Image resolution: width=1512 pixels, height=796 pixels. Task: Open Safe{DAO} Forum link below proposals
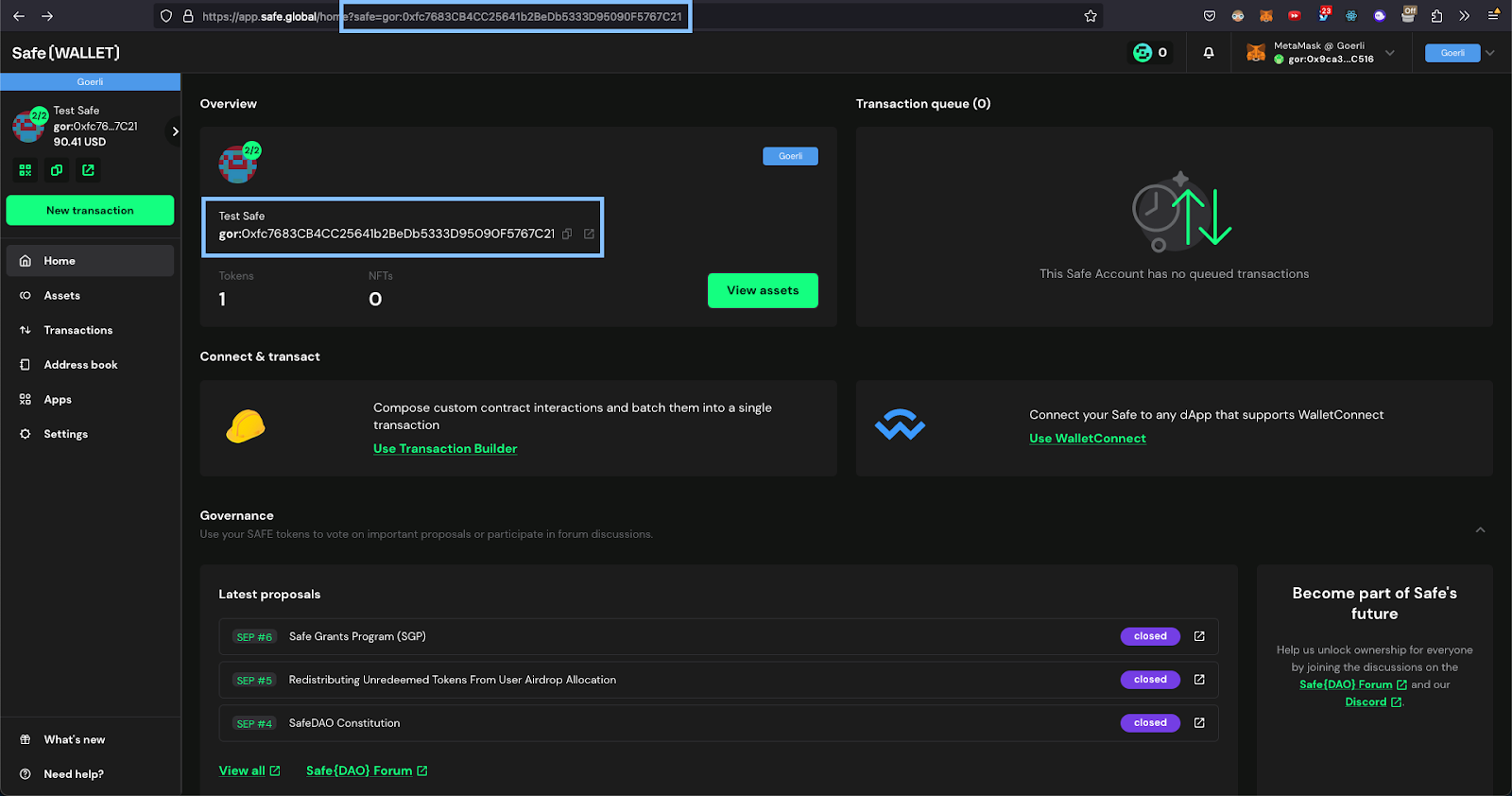tap(367, 770)
